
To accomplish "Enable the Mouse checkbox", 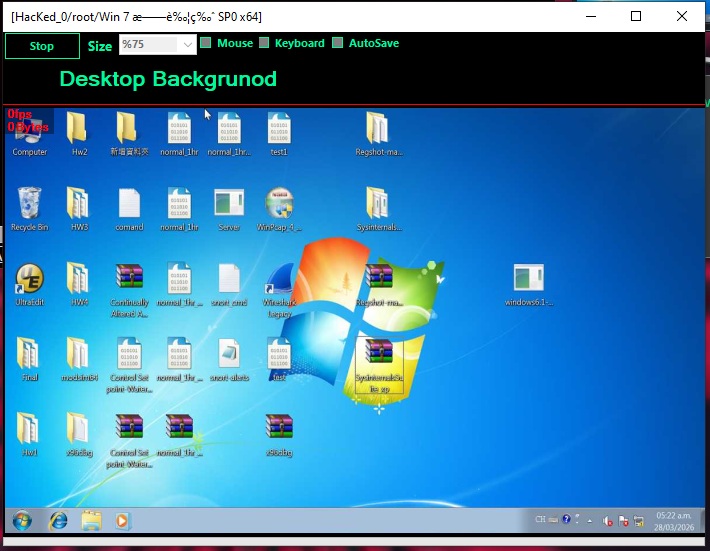I will tap(206, 43).
